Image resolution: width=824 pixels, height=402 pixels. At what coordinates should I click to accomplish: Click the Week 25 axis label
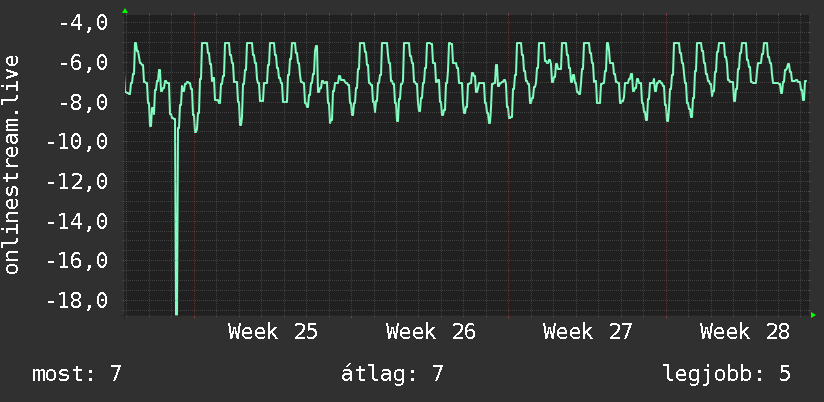click(273, 333)
